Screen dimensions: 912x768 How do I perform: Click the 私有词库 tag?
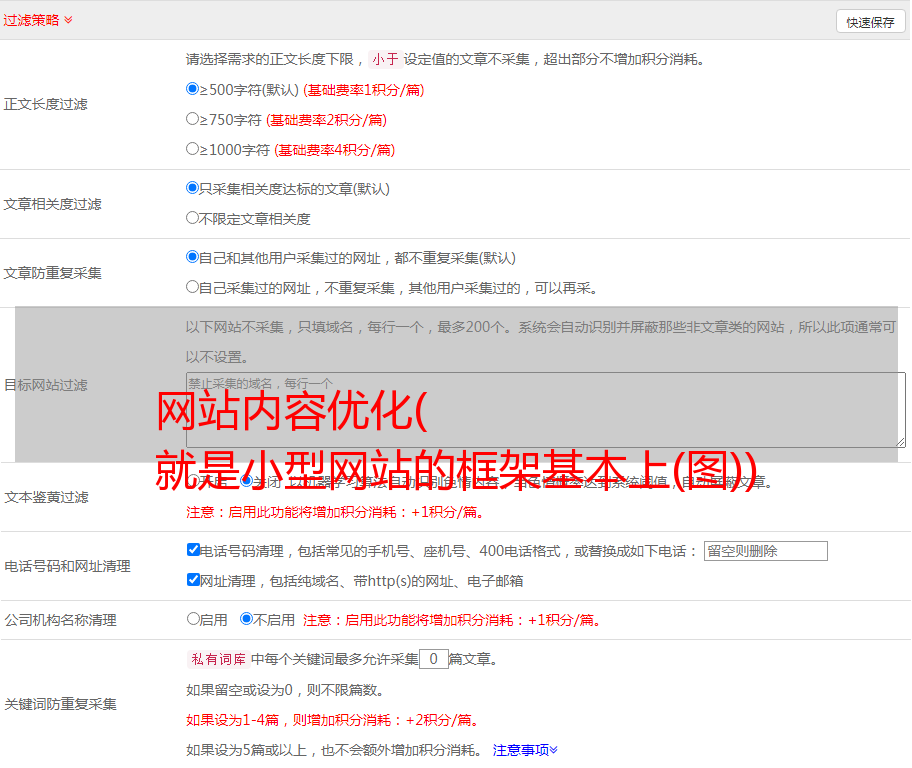pos(217,659)
